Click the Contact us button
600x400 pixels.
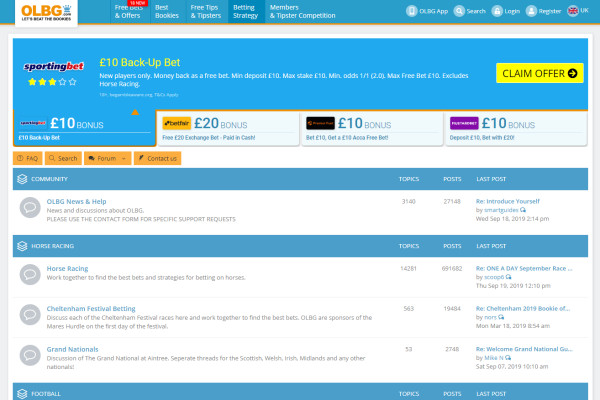click(x=158, y=158)
